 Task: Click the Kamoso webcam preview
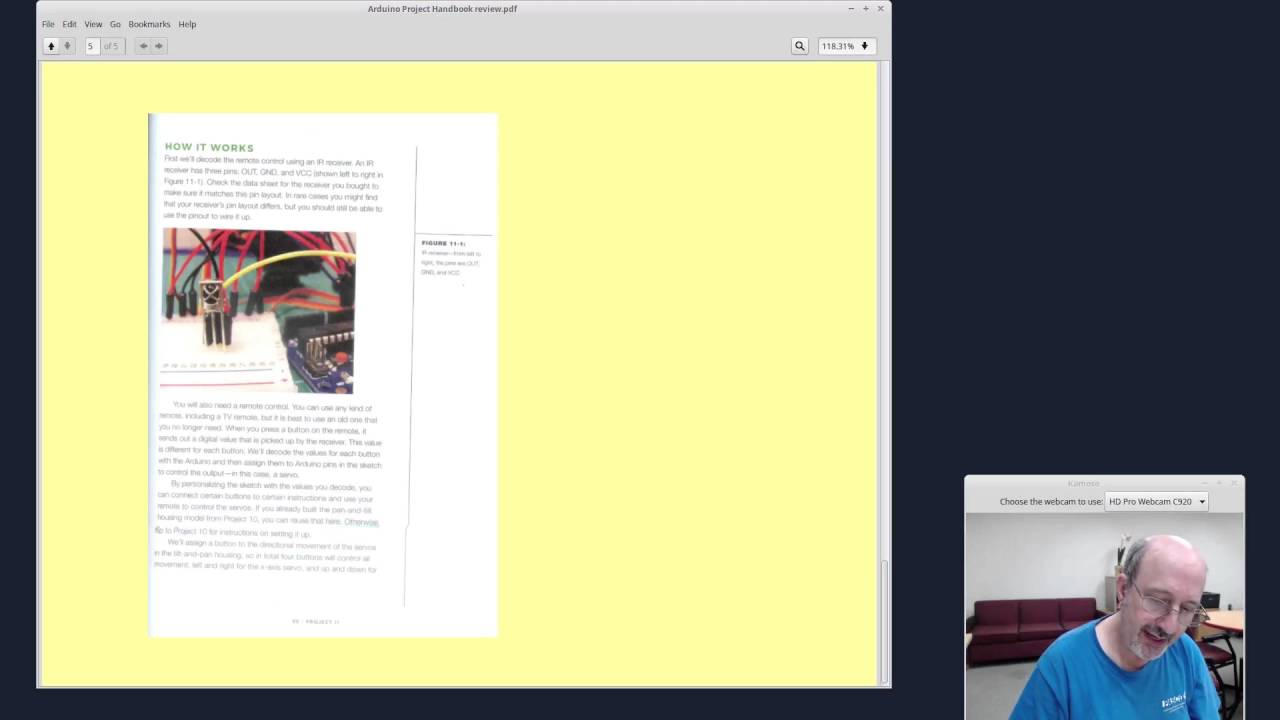[1104, 616]
